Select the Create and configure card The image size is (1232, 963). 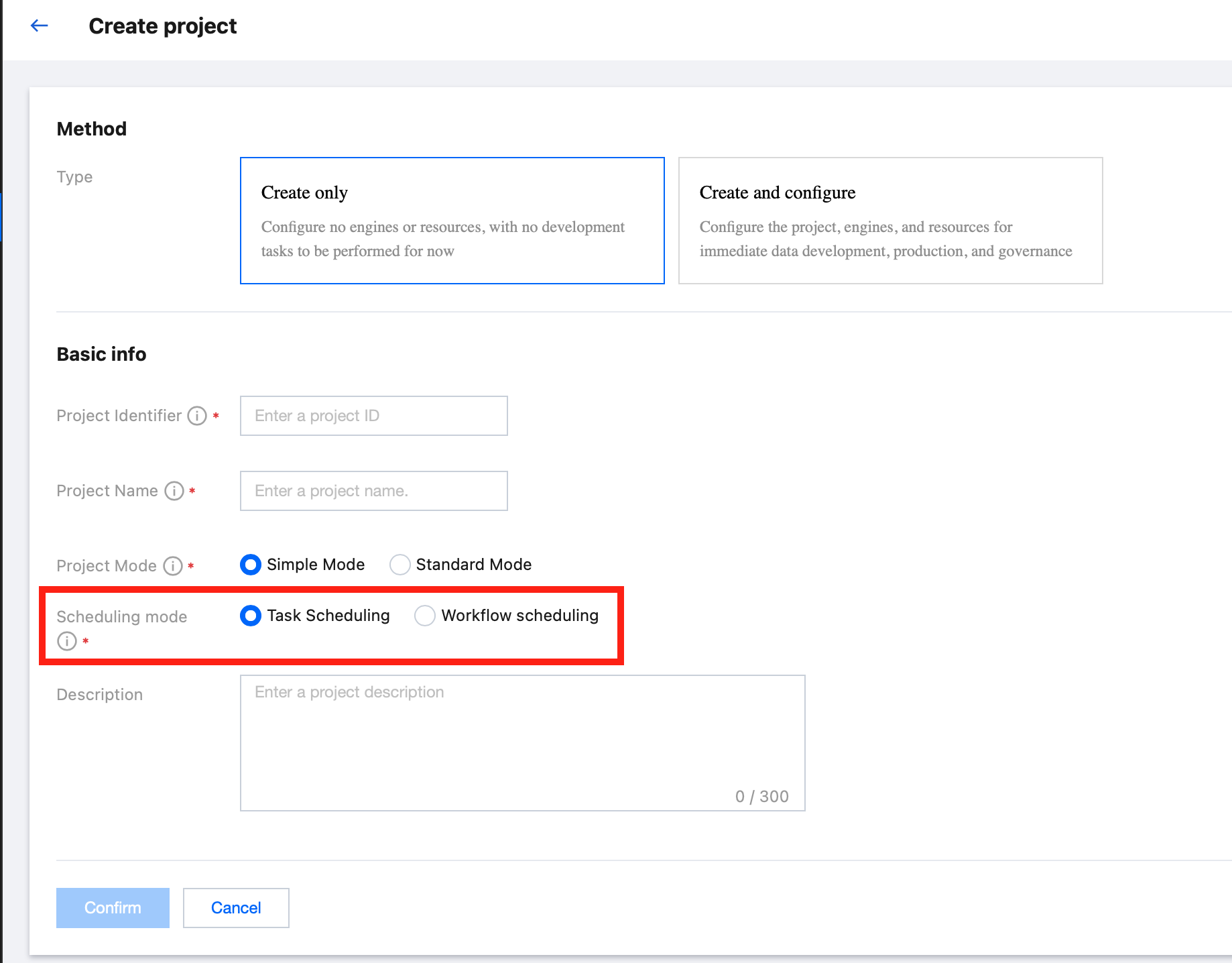click(x=890, y=221)
